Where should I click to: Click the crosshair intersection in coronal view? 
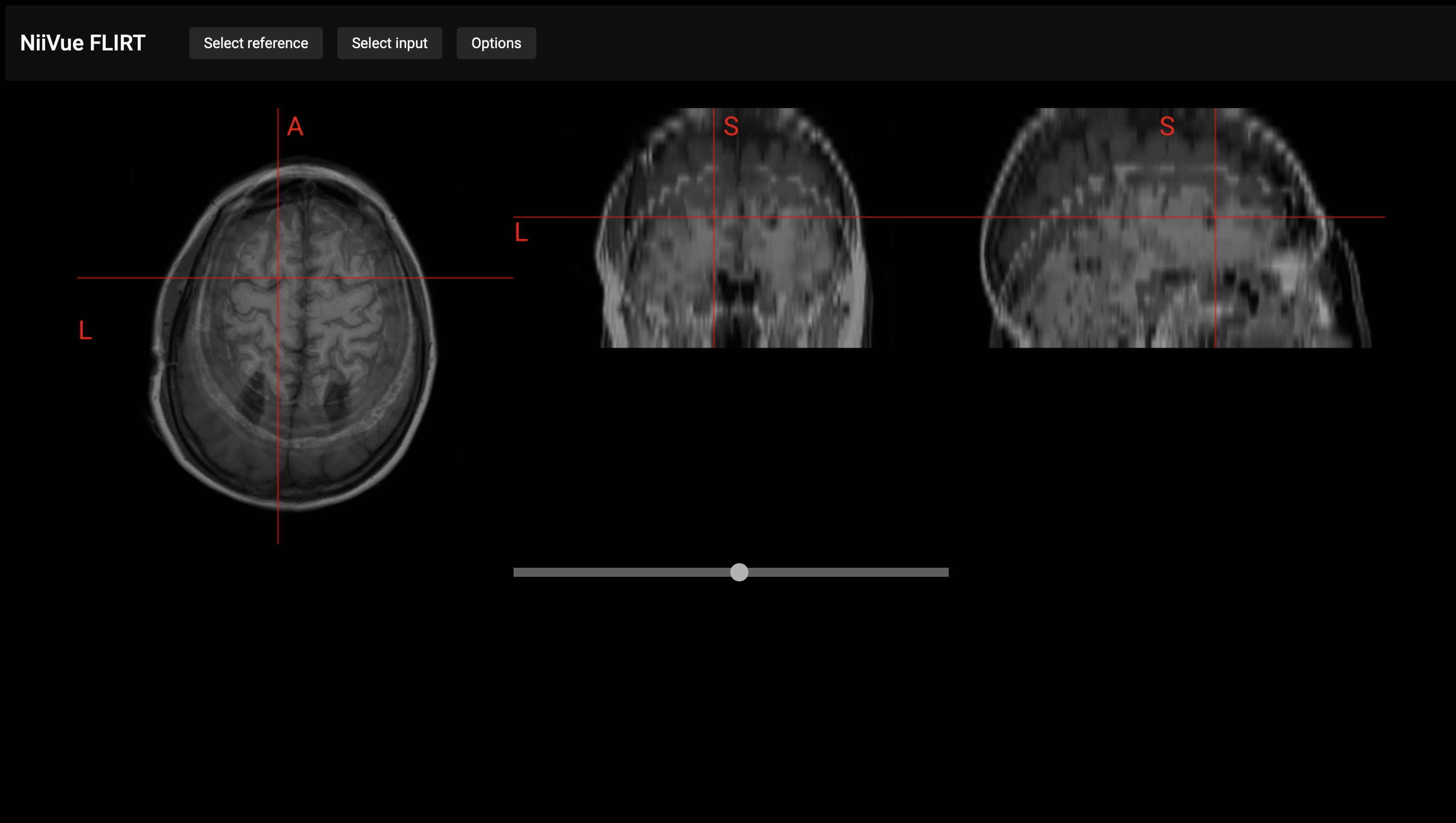click(714, 217)
